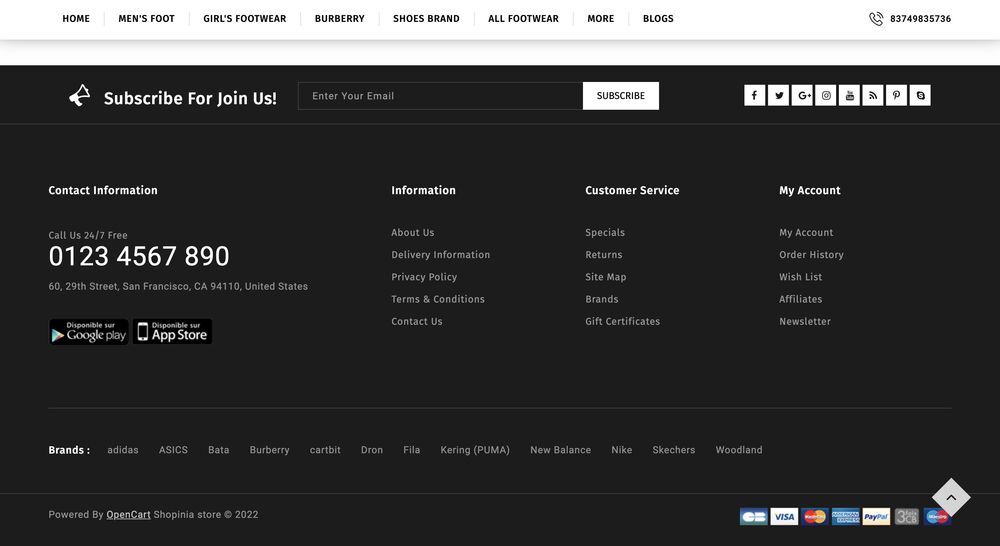Select the adidas brand link
The height and width of the screenshot is (546, 1000).
click(122, 450)
